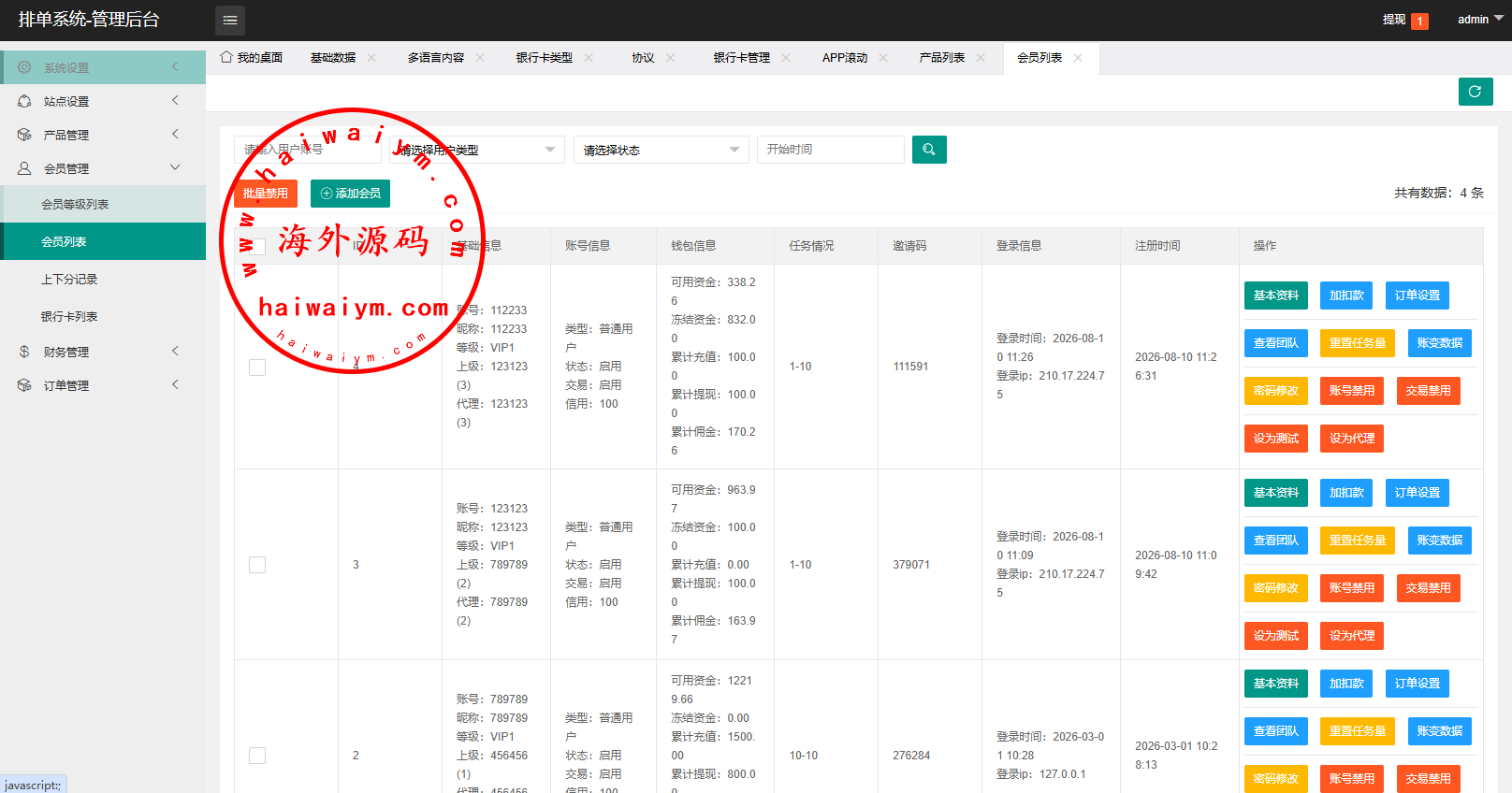The height and width of the screenshot is (793, 1512).
Task: Open 系统设置 via its gear icon
Action: click(24, 67)
